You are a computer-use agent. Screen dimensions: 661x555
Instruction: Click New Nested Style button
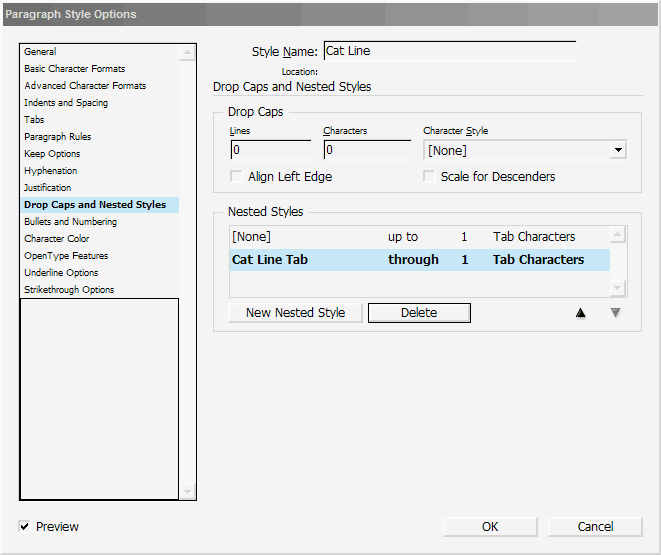point(295,313)
